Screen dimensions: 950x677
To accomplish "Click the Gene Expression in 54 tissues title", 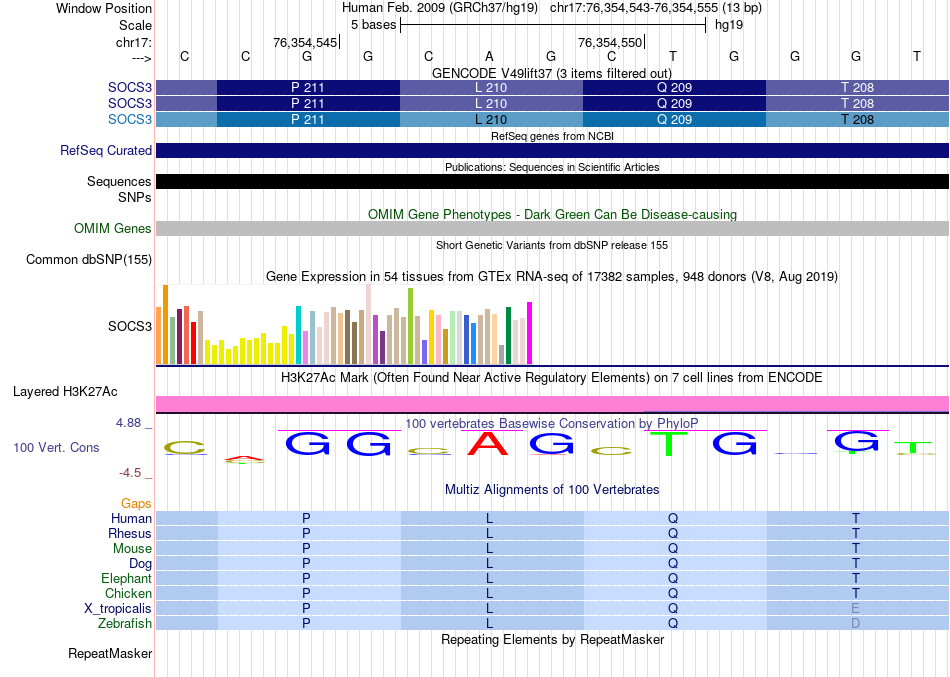I will [x=552, y=276].
